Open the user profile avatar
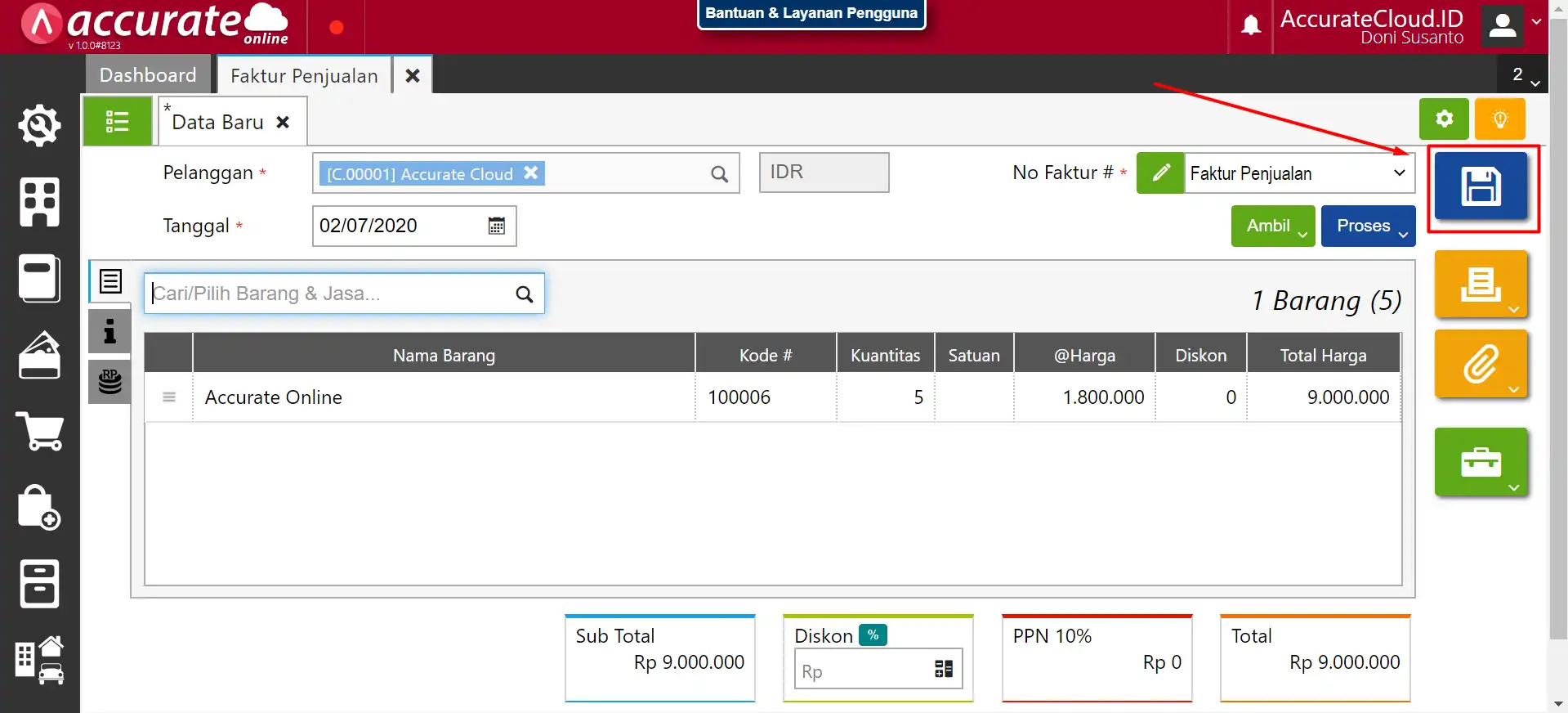 [x=1502, y=25]
